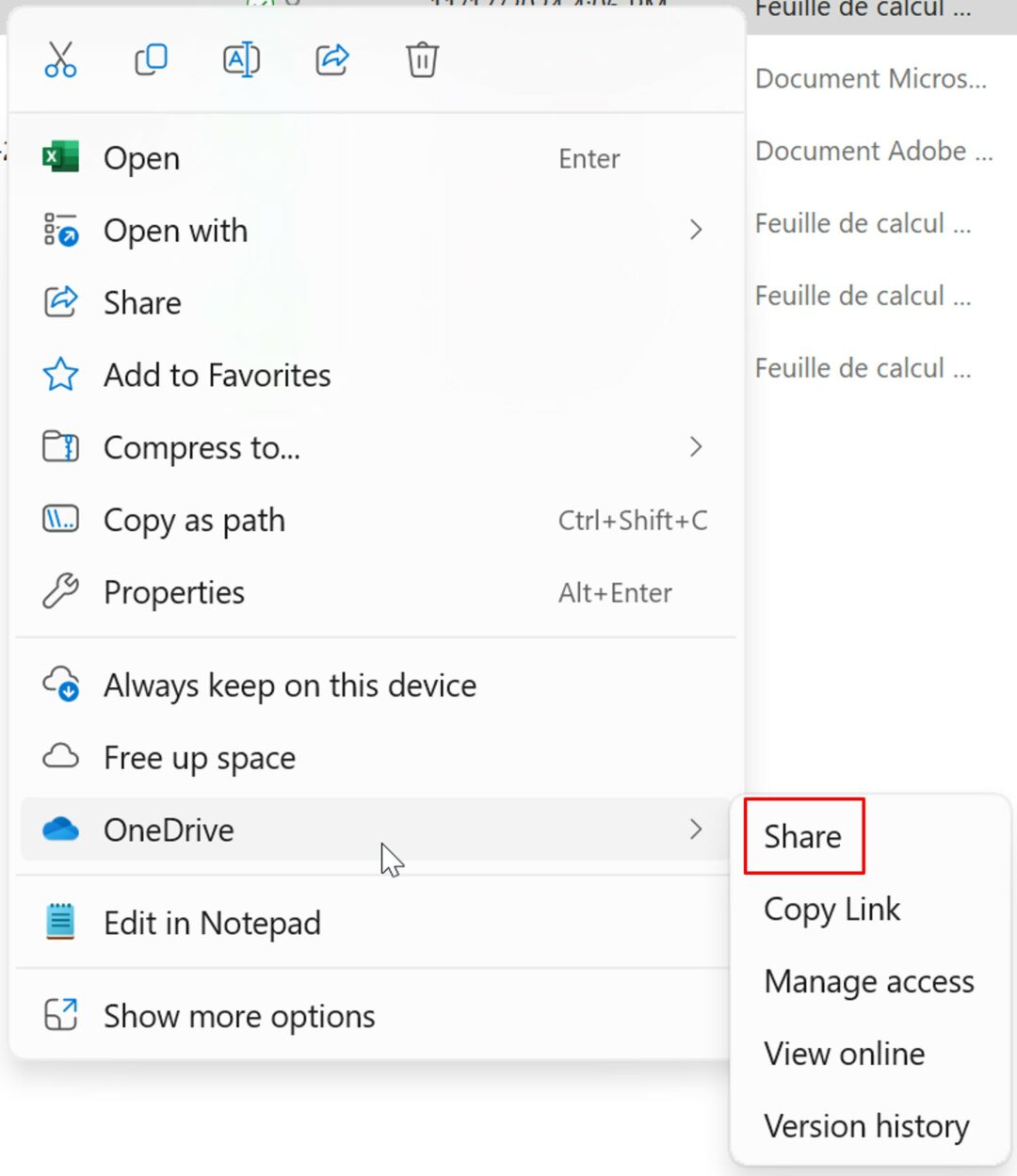Click Show more options
Screen dimensions: 1017x1176
pos(238,1015)
